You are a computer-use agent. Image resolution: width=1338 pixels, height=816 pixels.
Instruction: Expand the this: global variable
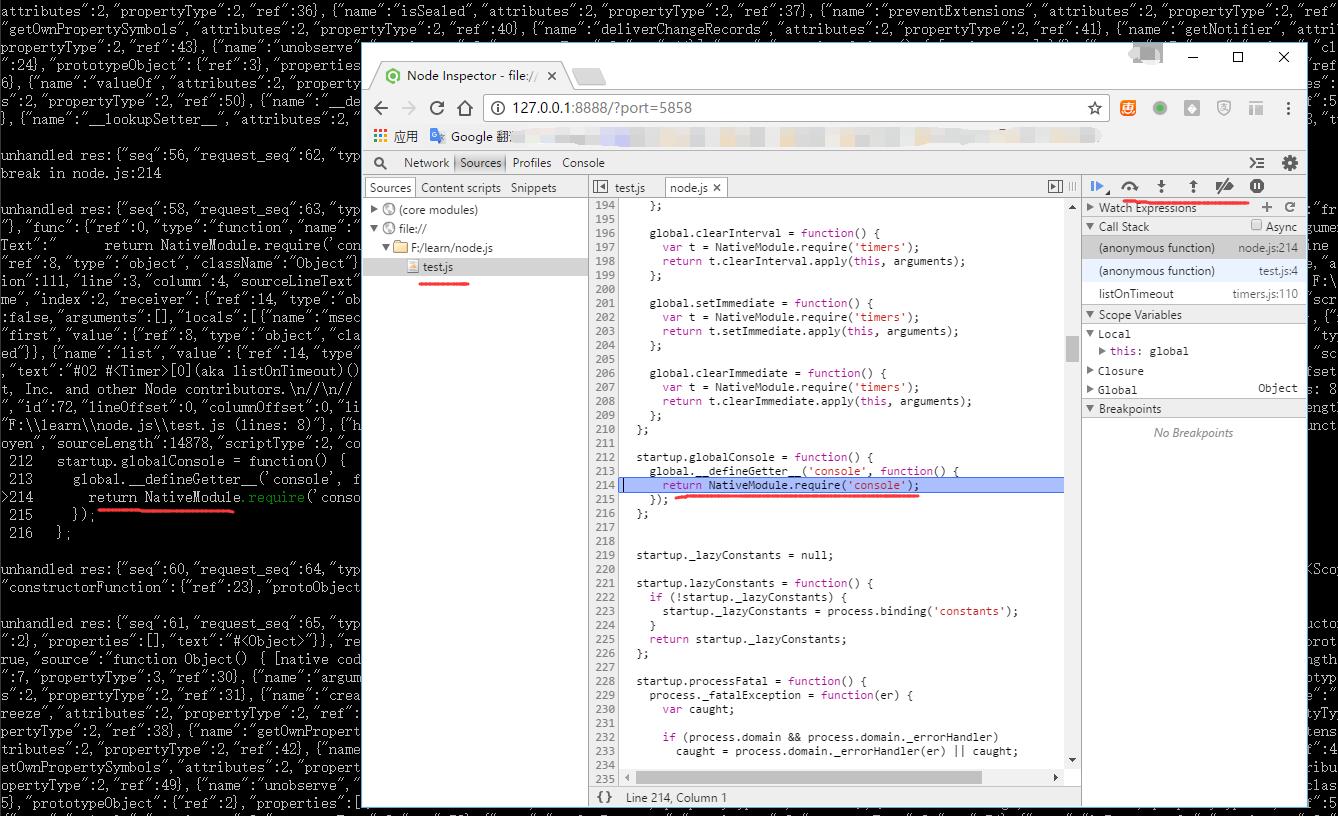(1102, 352)
